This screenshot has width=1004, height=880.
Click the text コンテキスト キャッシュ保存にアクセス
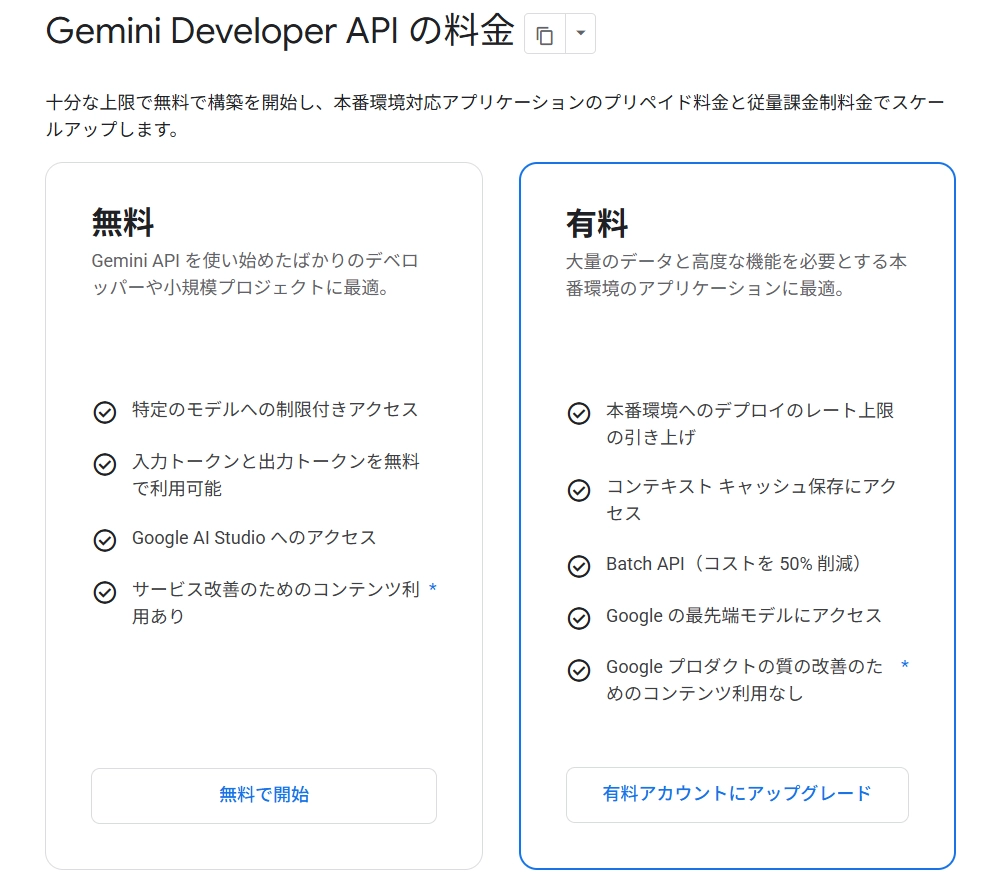pos(751,500)
